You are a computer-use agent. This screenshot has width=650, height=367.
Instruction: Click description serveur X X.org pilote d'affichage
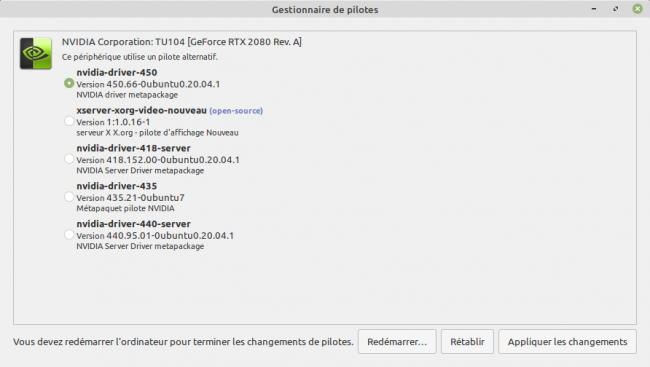[158, 133]
